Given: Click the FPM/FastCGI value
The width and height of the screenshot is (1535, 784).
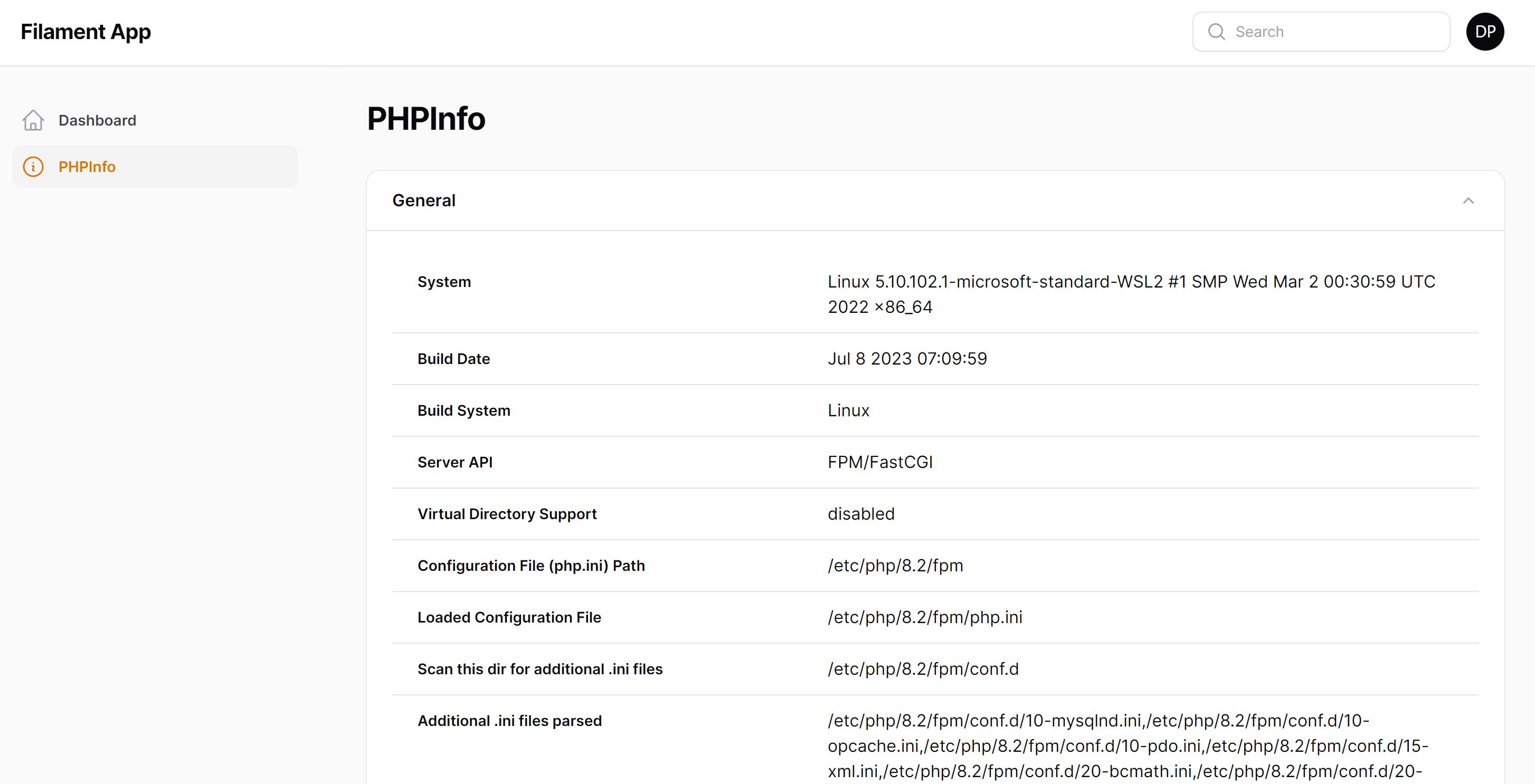Looking at the screenshot, I should (x=879, y=462).
